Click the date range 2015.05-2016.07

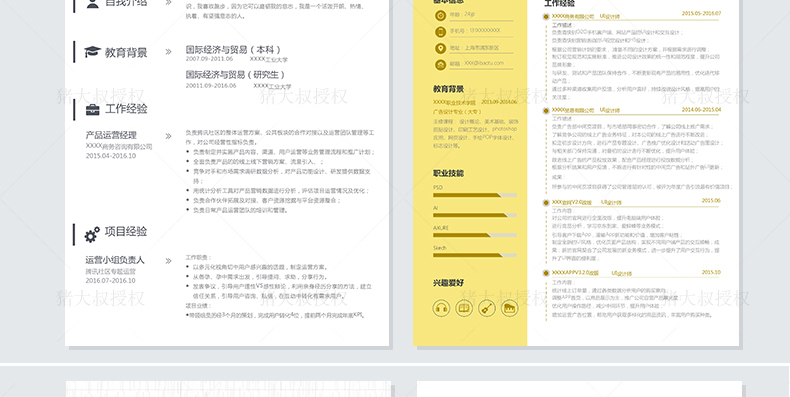pyautogui.click(x=701, y=14)
